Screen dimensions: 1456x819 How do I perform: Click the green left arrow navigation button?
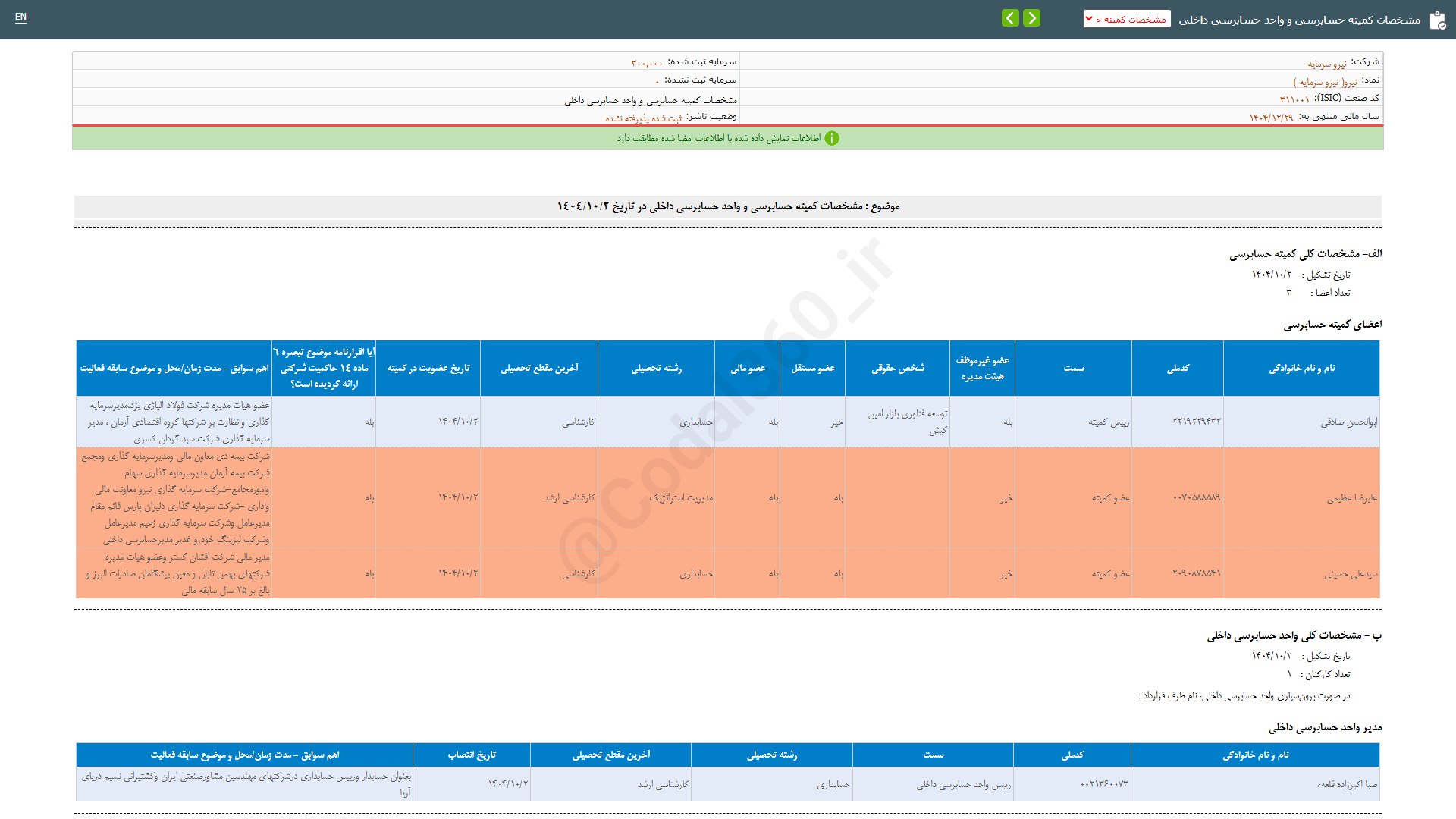(1010, 18)
